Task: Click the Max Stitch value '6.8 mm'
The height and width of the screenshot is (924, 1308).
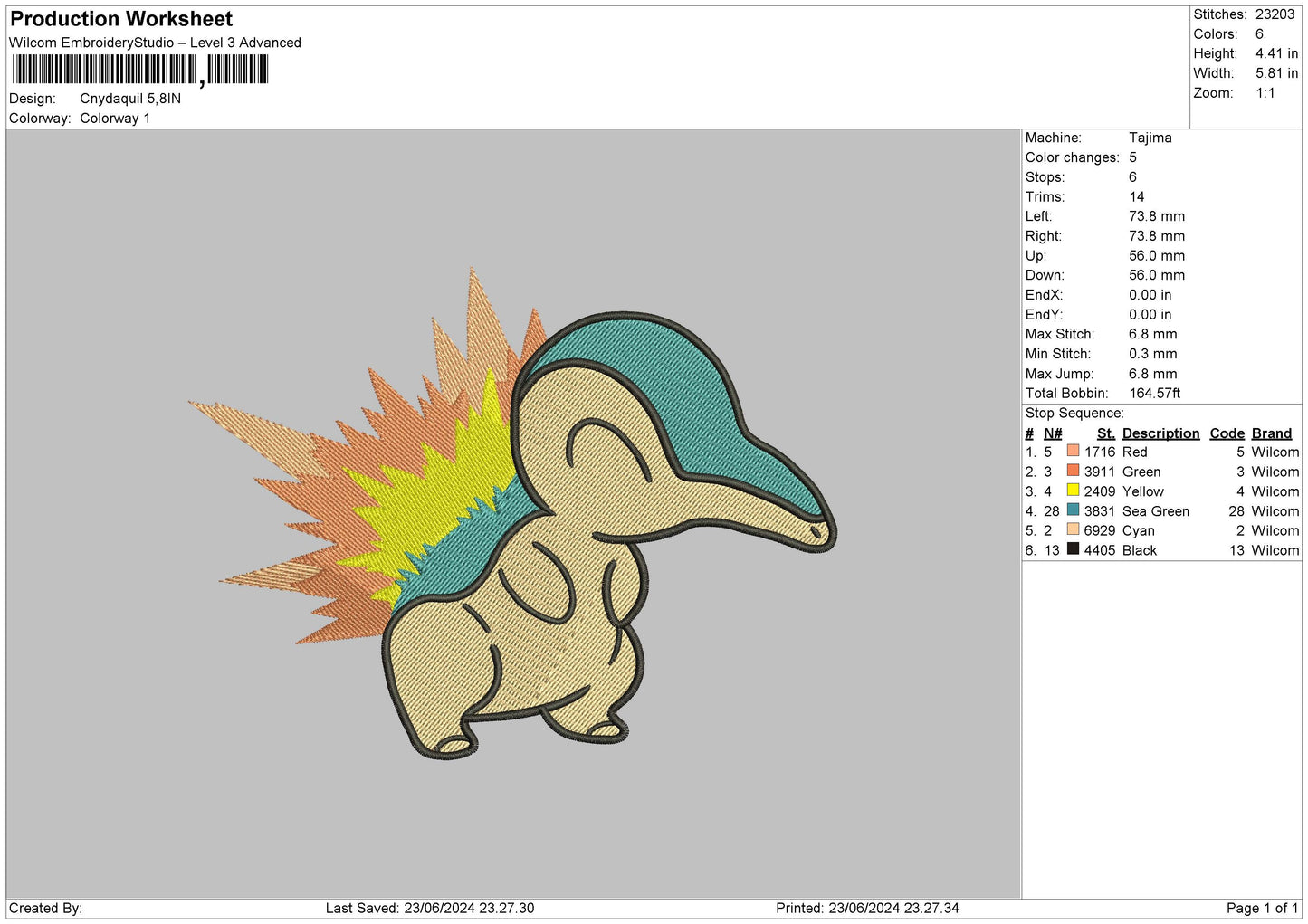Action: 1153,334
